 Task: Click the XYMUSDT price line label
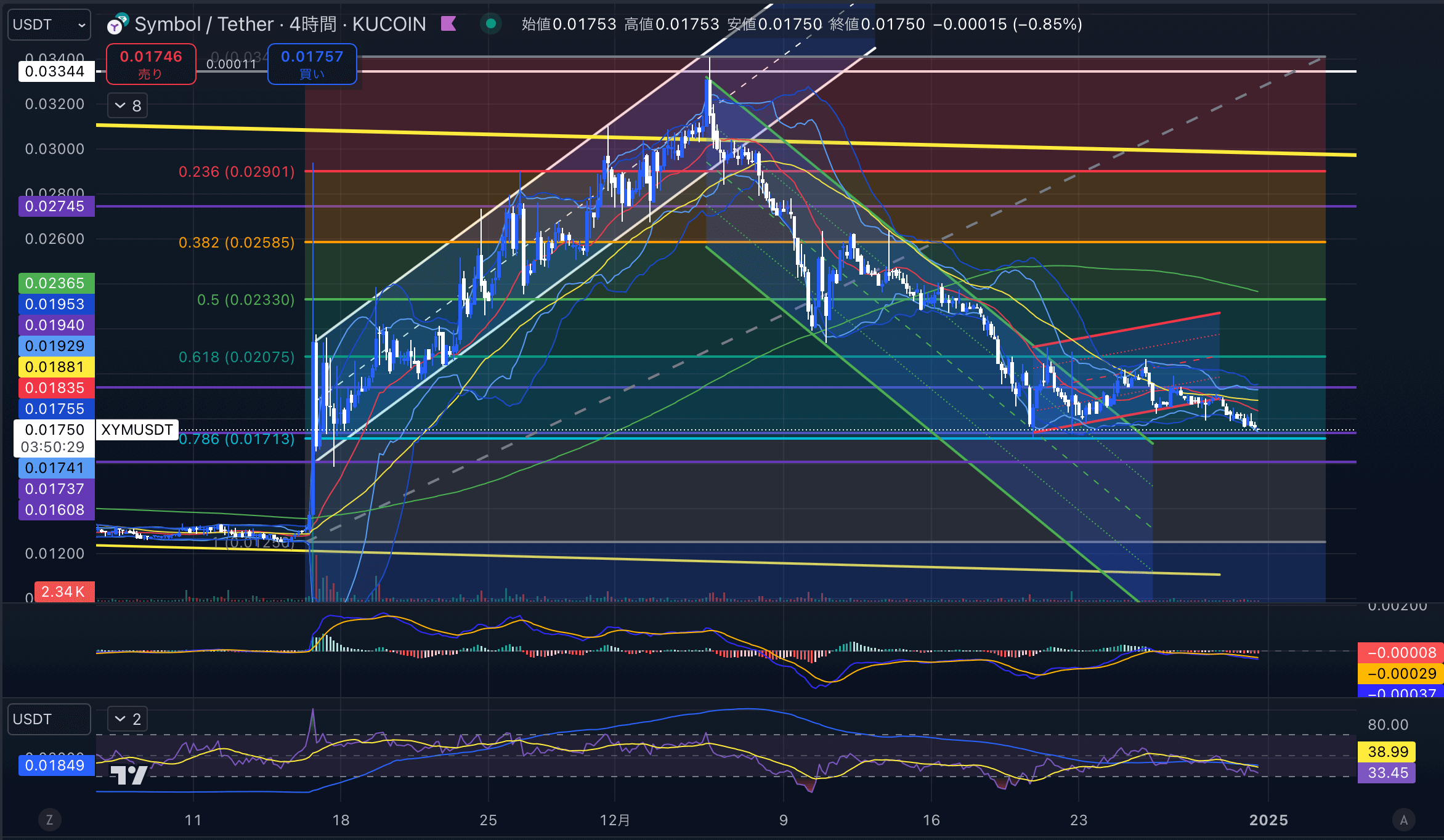pos(137,430)
